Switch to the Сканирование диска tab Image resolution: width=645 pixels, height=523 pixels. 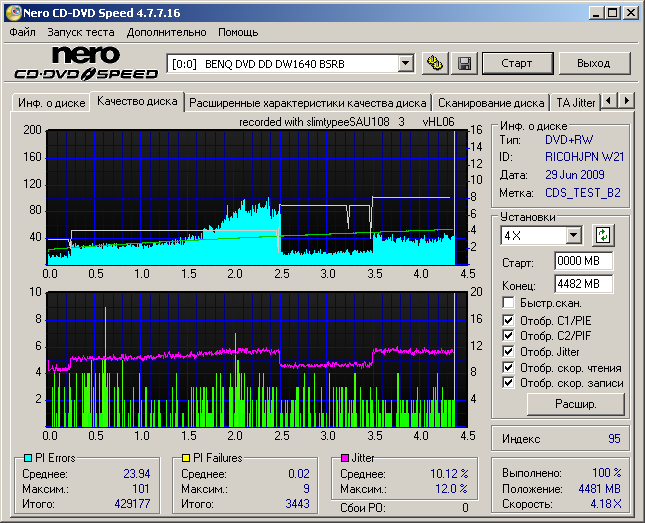click(491, 102)
